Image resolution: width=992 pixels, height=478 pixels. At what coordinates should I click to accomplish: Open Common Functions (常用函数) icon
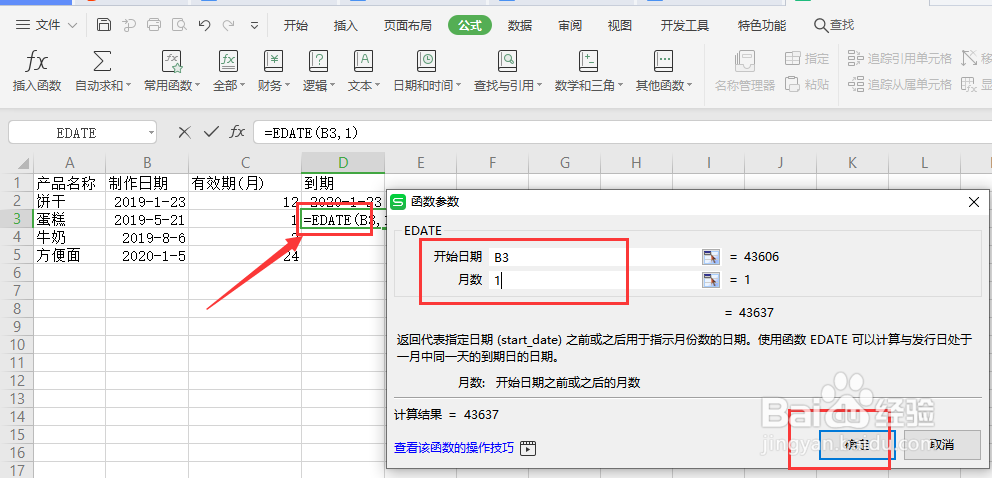coord(171,61)
